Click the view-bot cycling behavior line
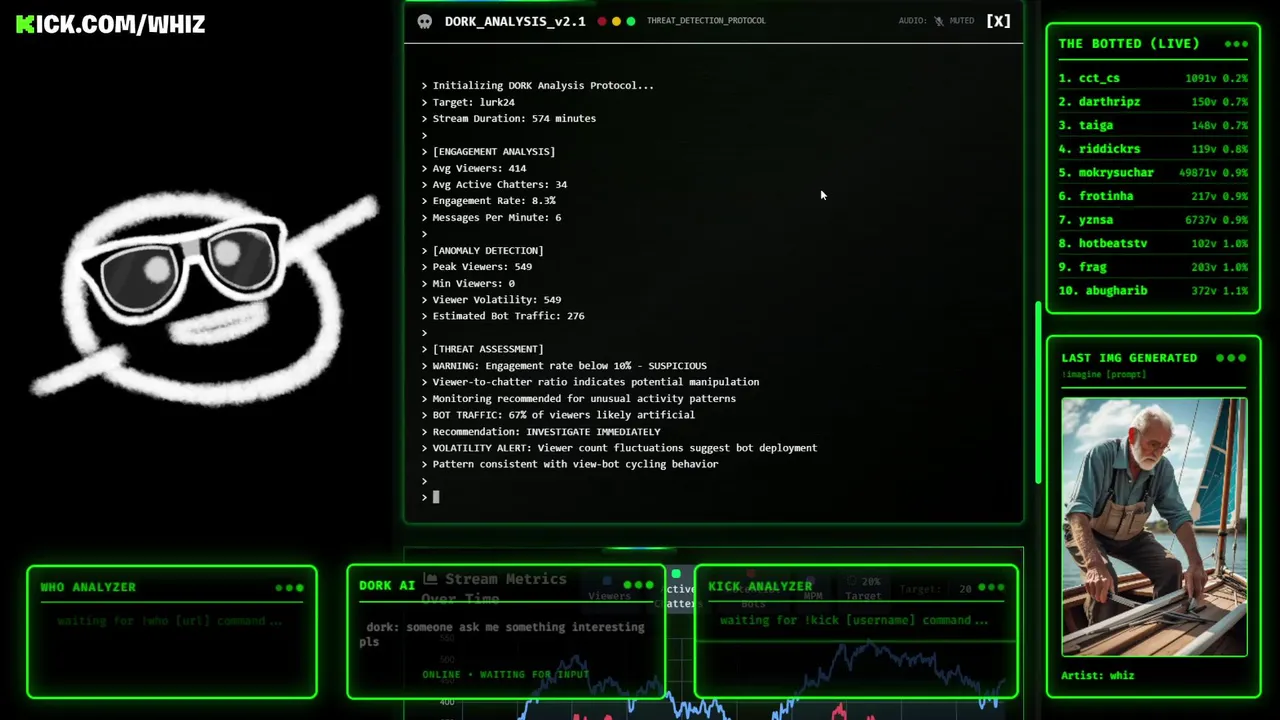 point(570,464)
